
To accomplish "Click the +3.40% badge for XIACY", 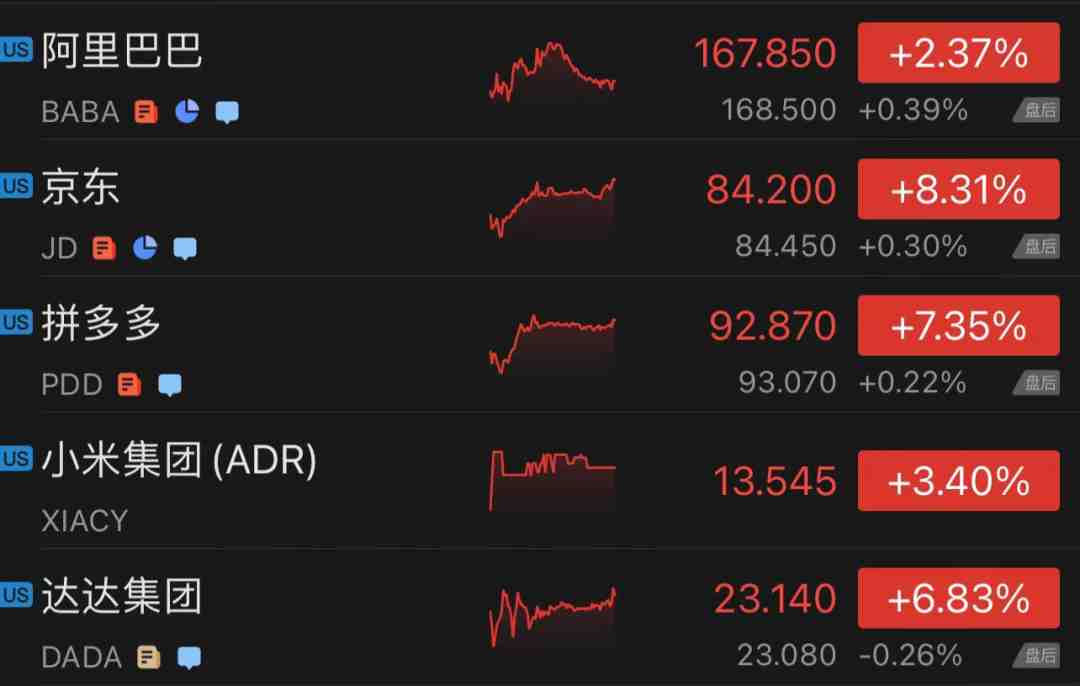I will pyautogui.click(x=958, y=481).
